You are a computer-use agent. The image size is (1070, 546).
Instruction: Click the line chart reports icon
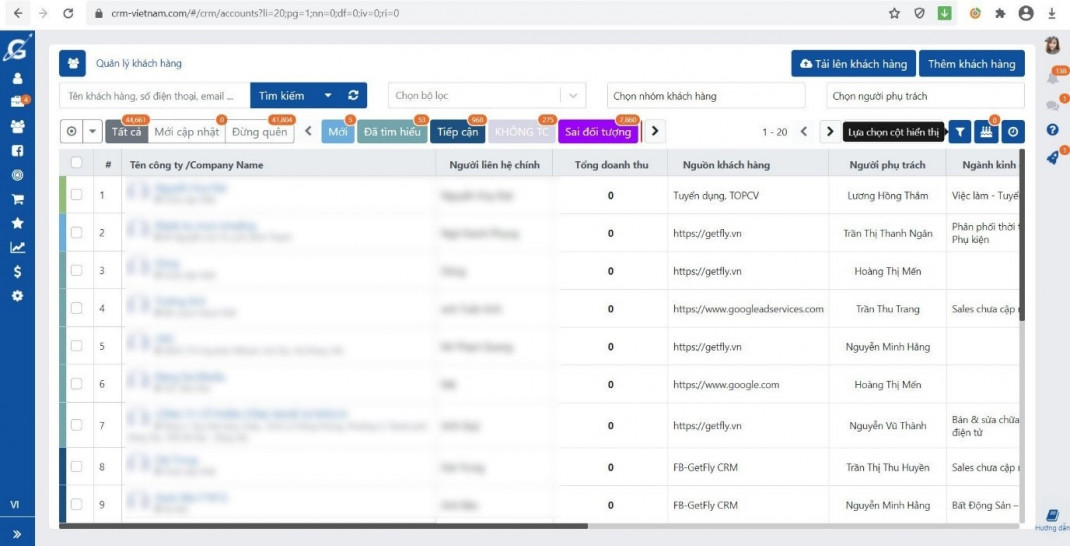pos(17,248)
